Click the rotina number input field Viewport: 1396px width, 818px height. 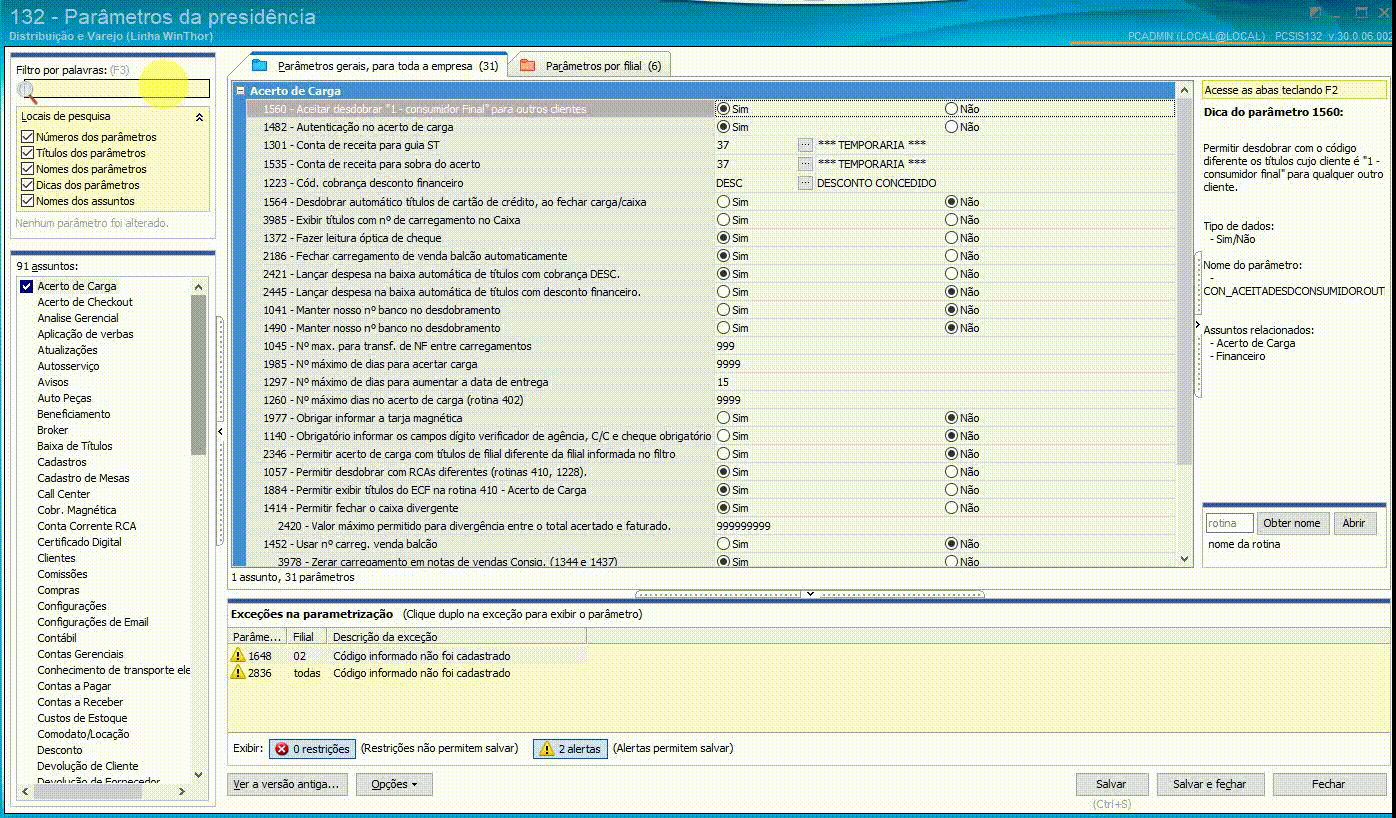(1229, 523)
